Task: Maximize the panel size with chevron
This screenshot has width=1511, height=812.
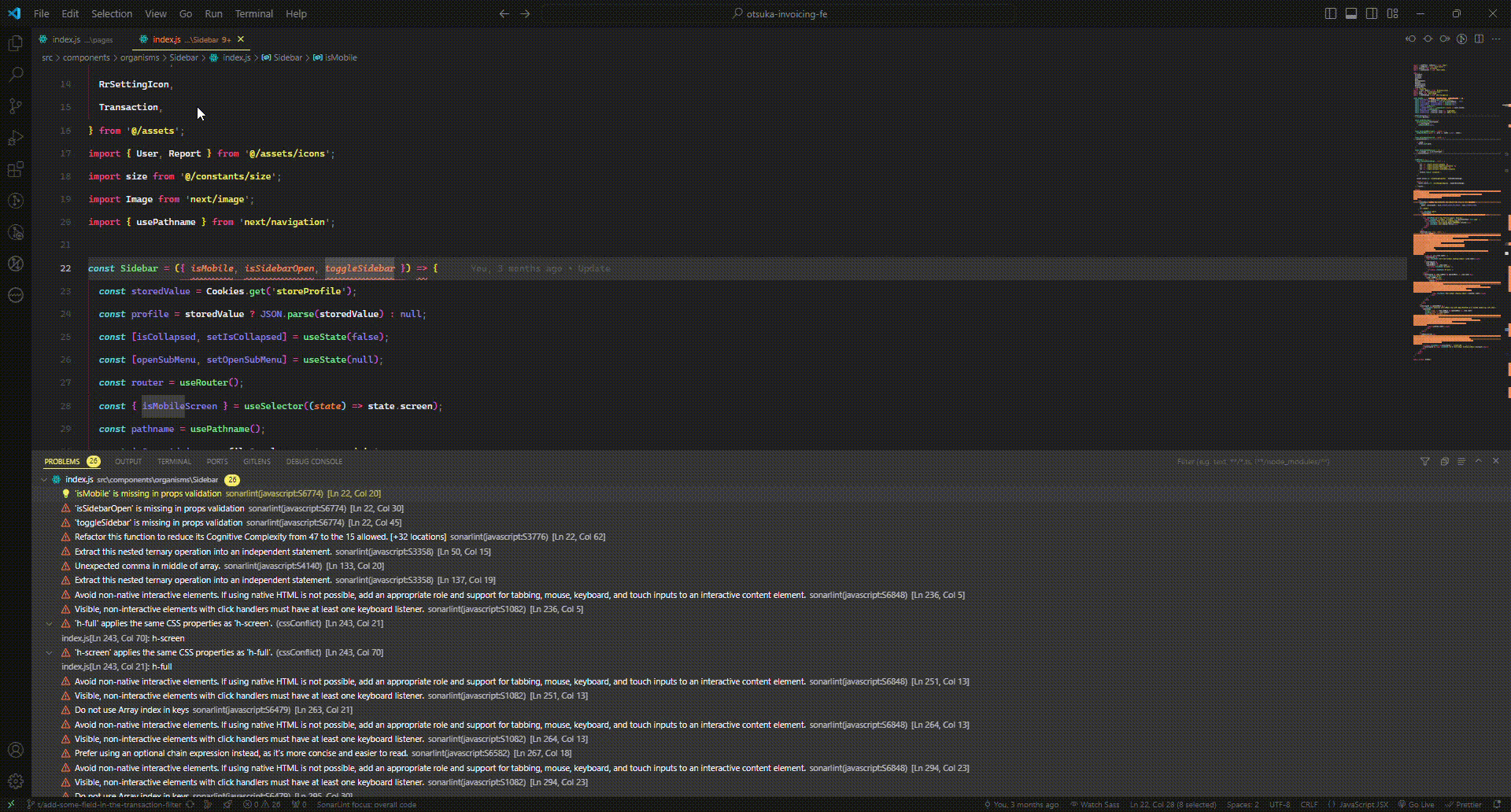Action: pyautogui.click(x=1479, y=461)
